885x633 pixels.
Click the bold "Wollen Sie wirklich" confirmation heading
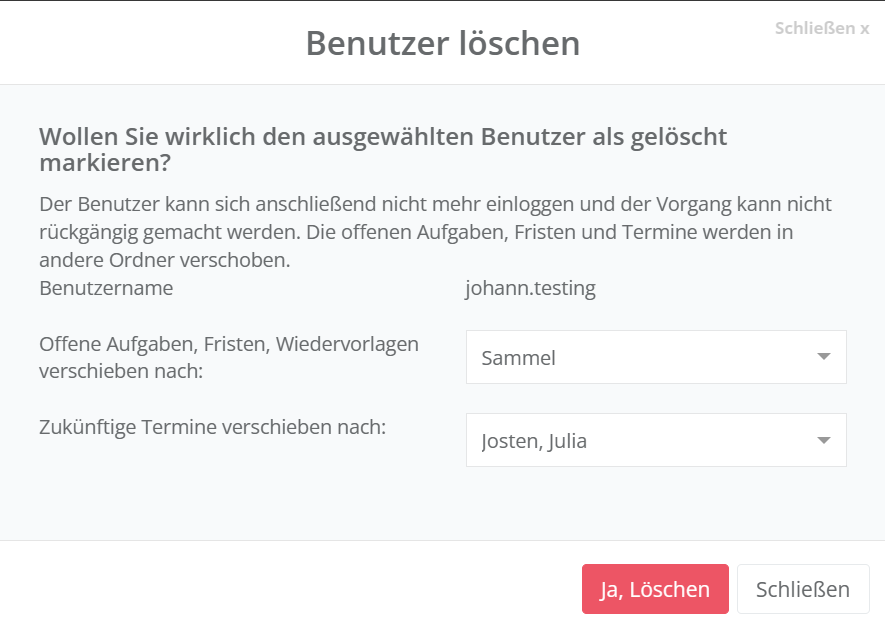[382, 137]
